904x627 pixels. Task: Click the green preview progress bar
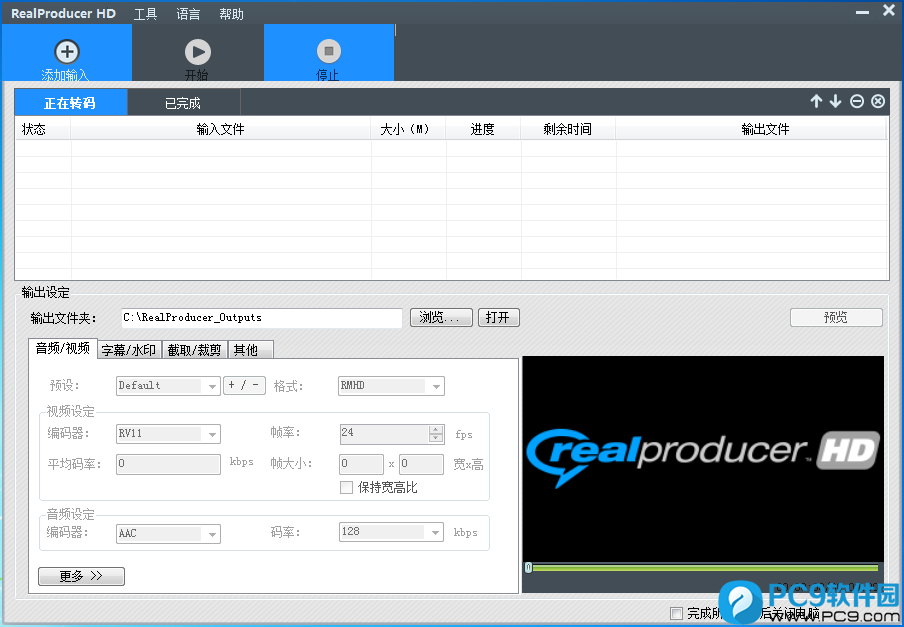point(705,568)
